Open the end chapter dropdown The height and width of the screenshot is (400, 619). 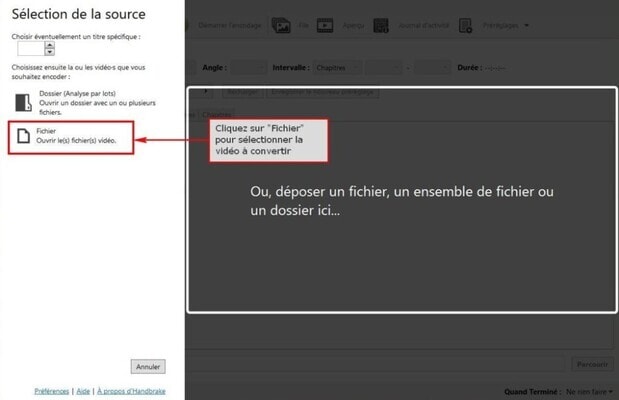[433, 68]
